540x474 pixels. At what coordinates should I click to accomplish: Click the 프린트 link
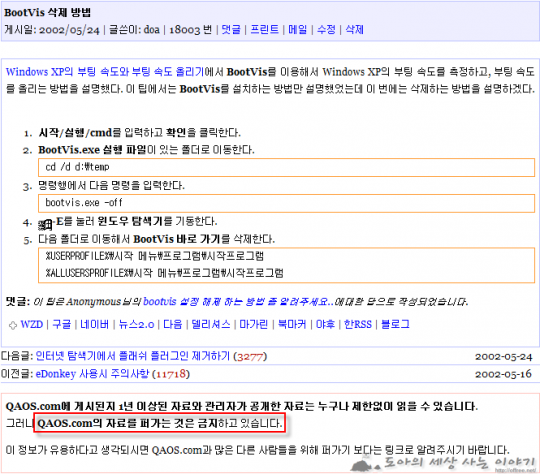pyautogui.click(x=264, y=30)
